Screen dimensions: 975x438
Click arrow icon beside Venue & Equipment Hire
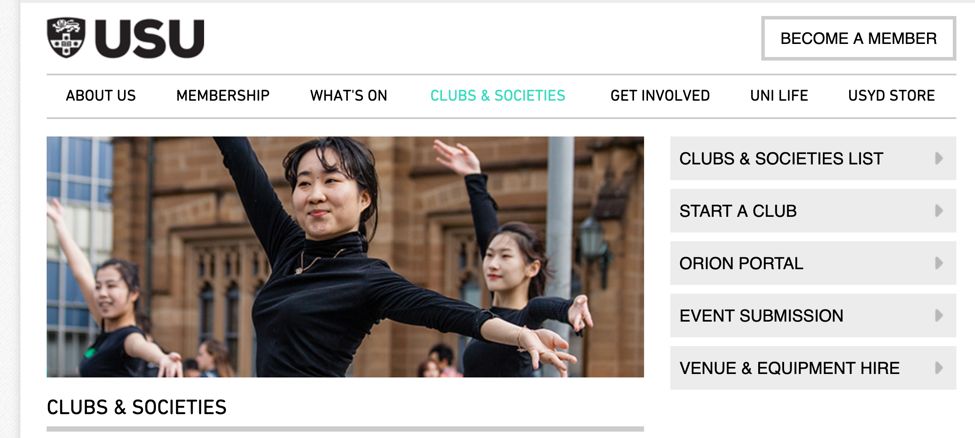pos(938,368)
